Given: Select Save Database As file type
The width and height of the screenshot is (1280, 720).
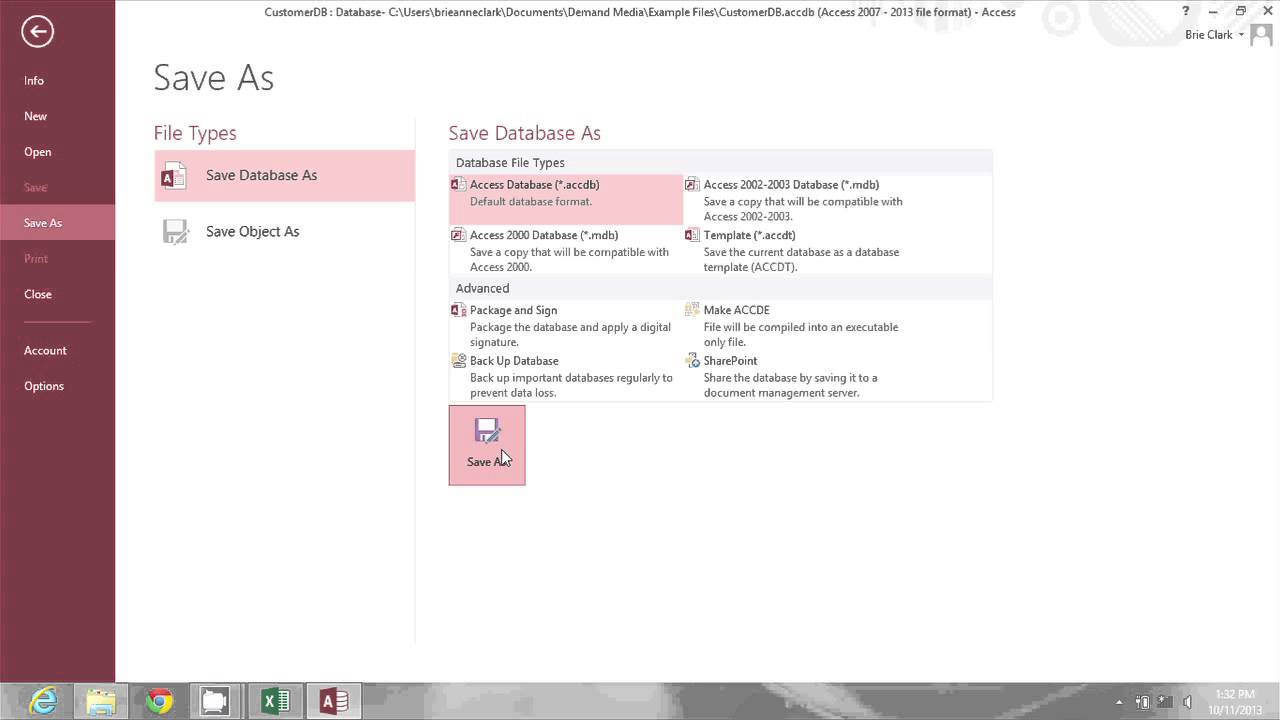Looking at the screenshot, I should point(284,176).
